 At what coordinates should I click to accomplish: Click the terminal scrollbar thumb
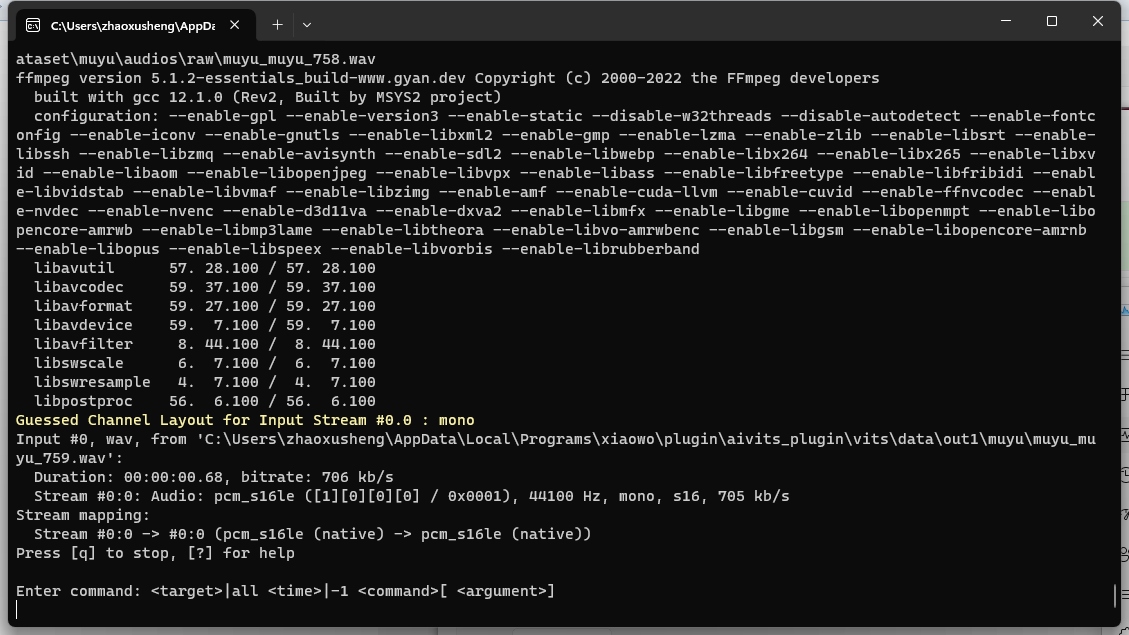1115,596
